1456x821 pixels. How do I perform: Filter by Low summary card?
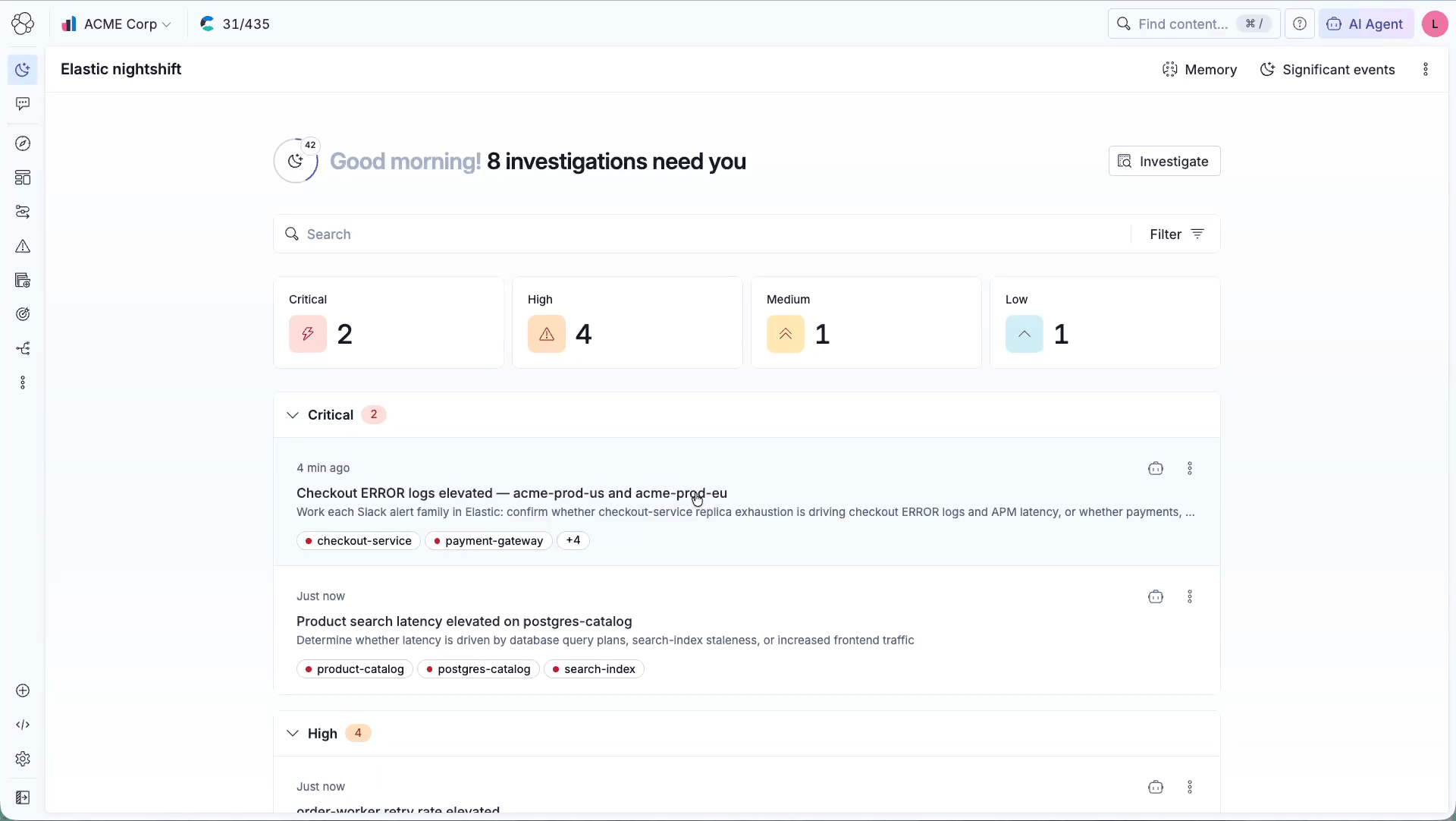(1105, 322)
